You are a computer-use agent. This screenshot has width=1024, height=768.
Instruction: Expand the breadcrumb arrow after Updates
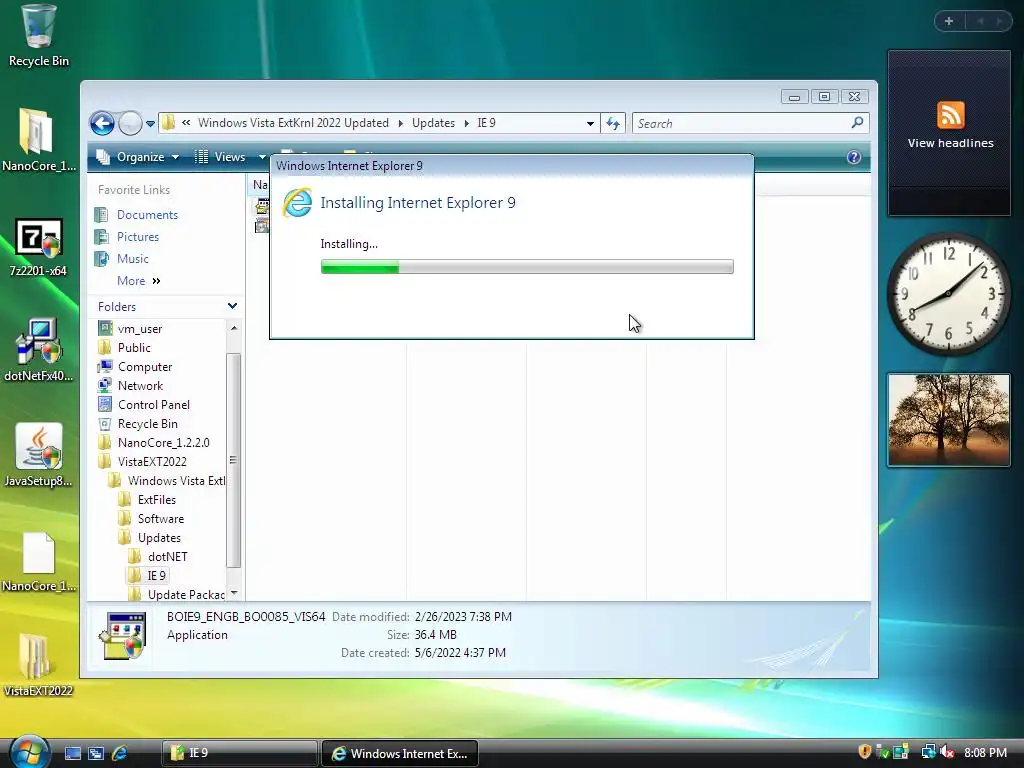(x=466, y=123)
